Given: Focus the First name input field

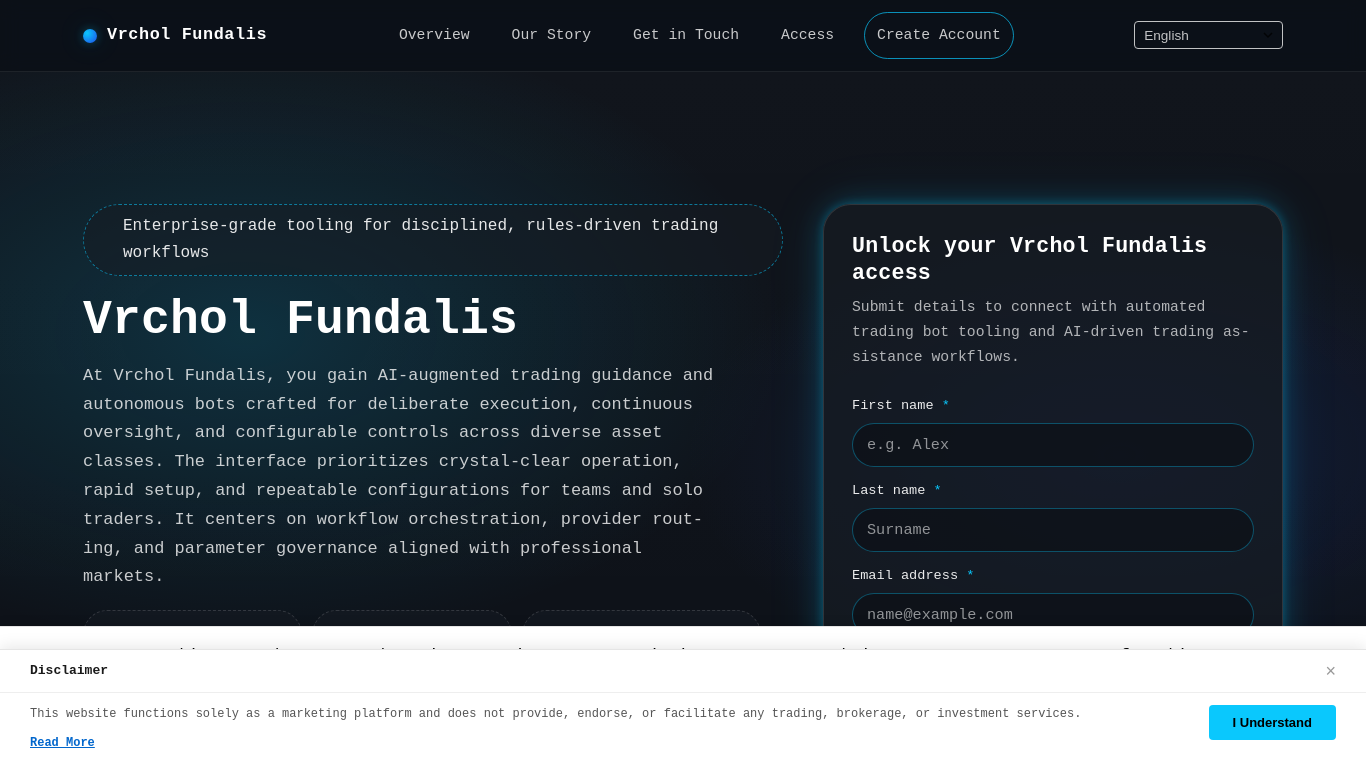Looking at the screenshot, I should tap(1053, 445).
